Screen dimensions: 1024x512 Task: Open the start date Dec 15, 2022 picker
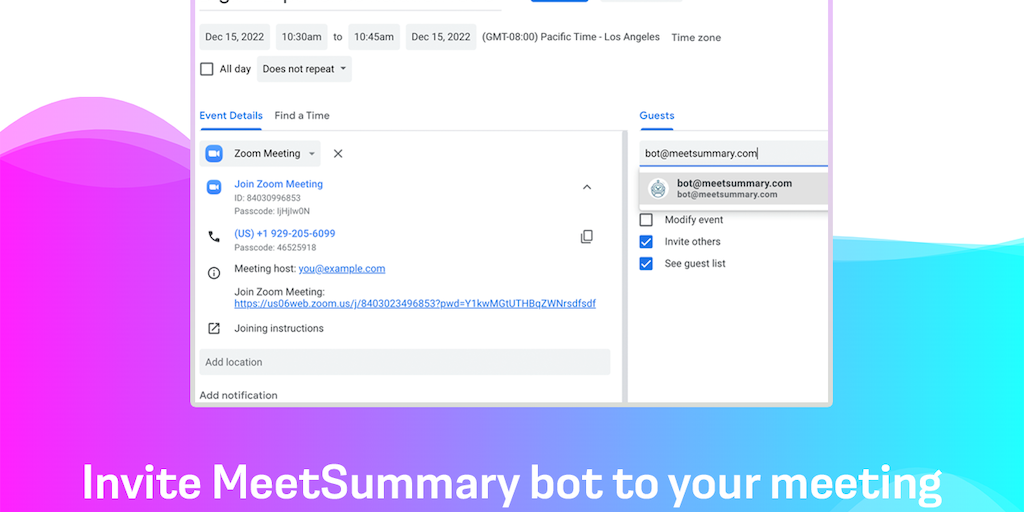(x=234, y=37)
